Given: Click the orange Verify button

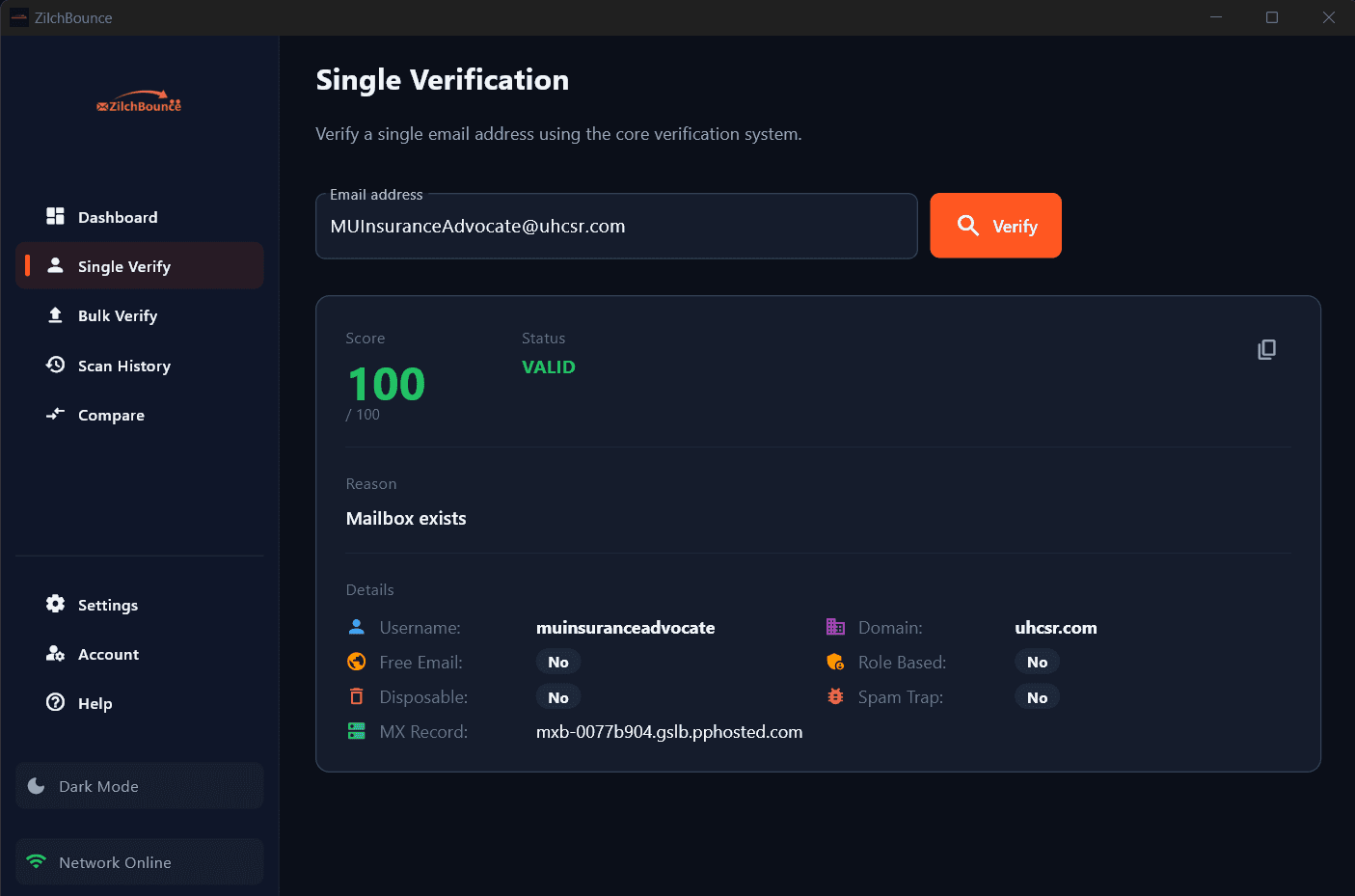Looking at the screenshot, I should [x=995, y=226].
